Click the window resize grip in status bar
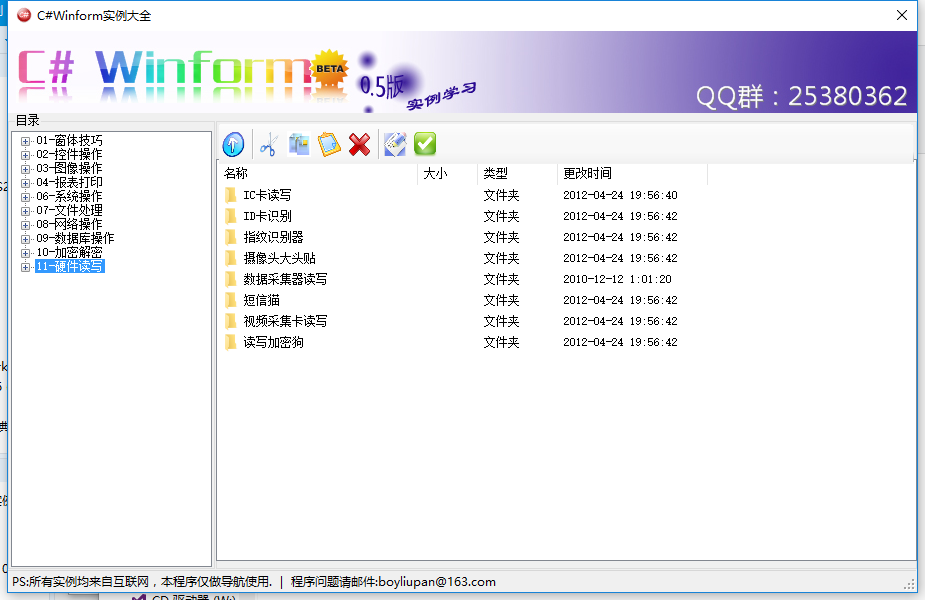This screenshot has height=600, width=925. coord(909,583)
